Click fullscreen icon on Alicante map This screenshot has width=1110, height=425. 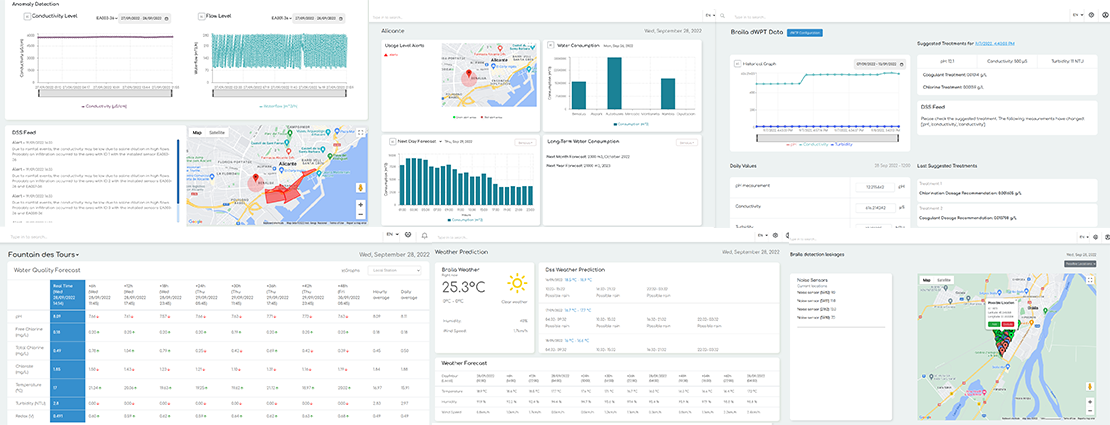(x=361, y=132)
